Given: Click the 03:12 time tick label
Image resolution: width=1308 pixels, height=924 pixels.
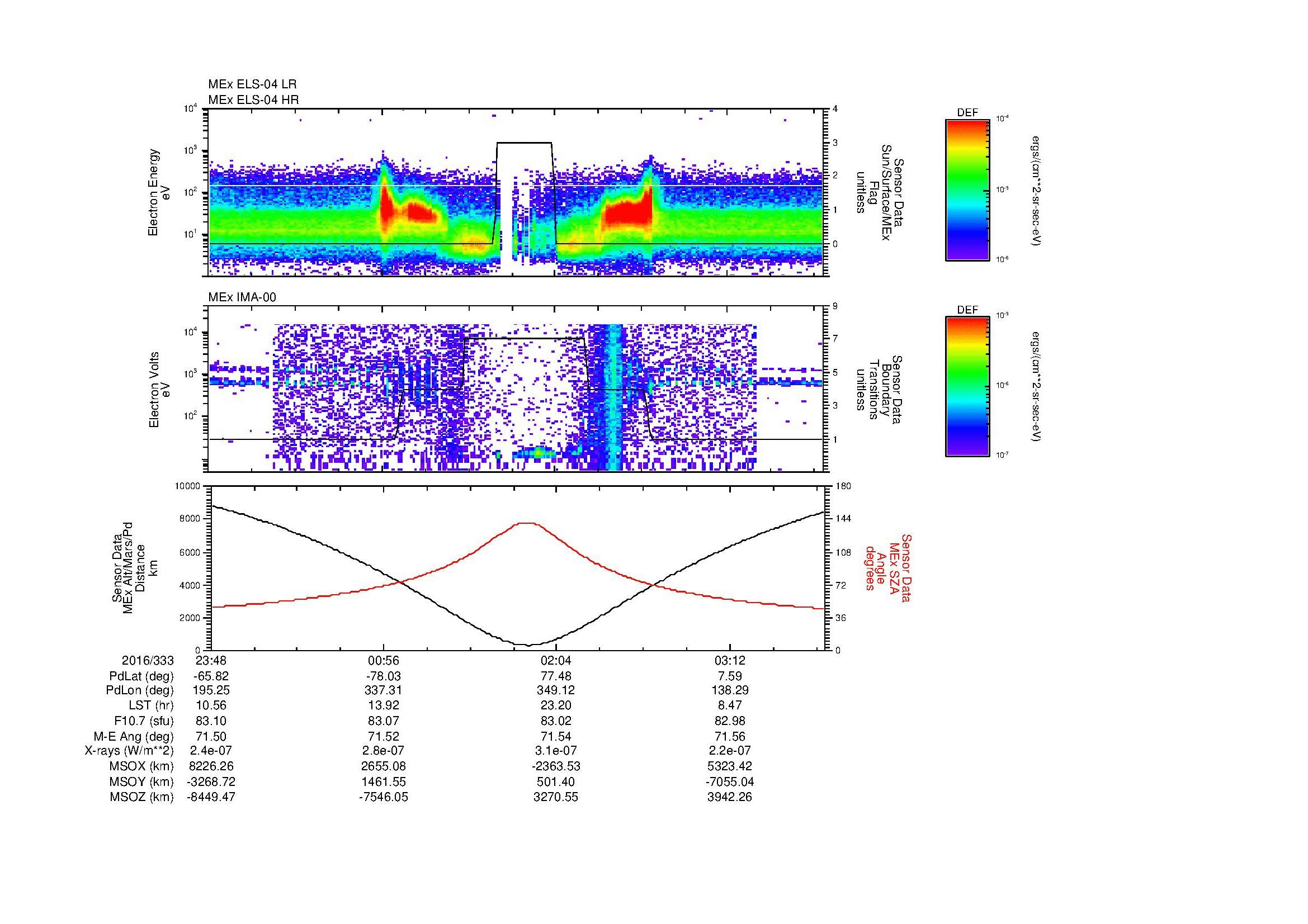Looking at the screenshot, I should pos(730,661).
